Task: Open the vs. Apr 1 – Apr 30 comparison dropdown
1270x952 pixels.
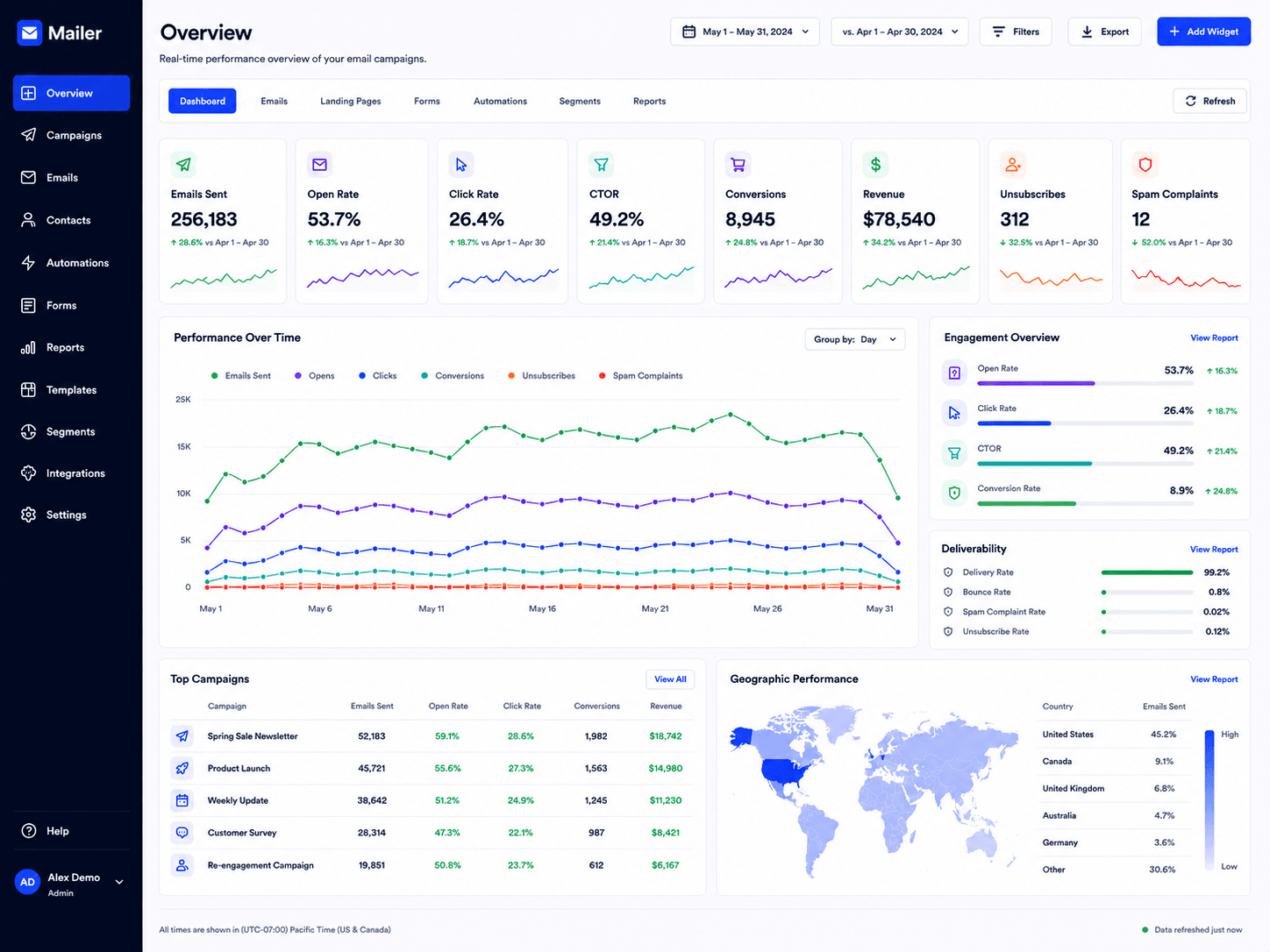Action: (x=900, y=32)
